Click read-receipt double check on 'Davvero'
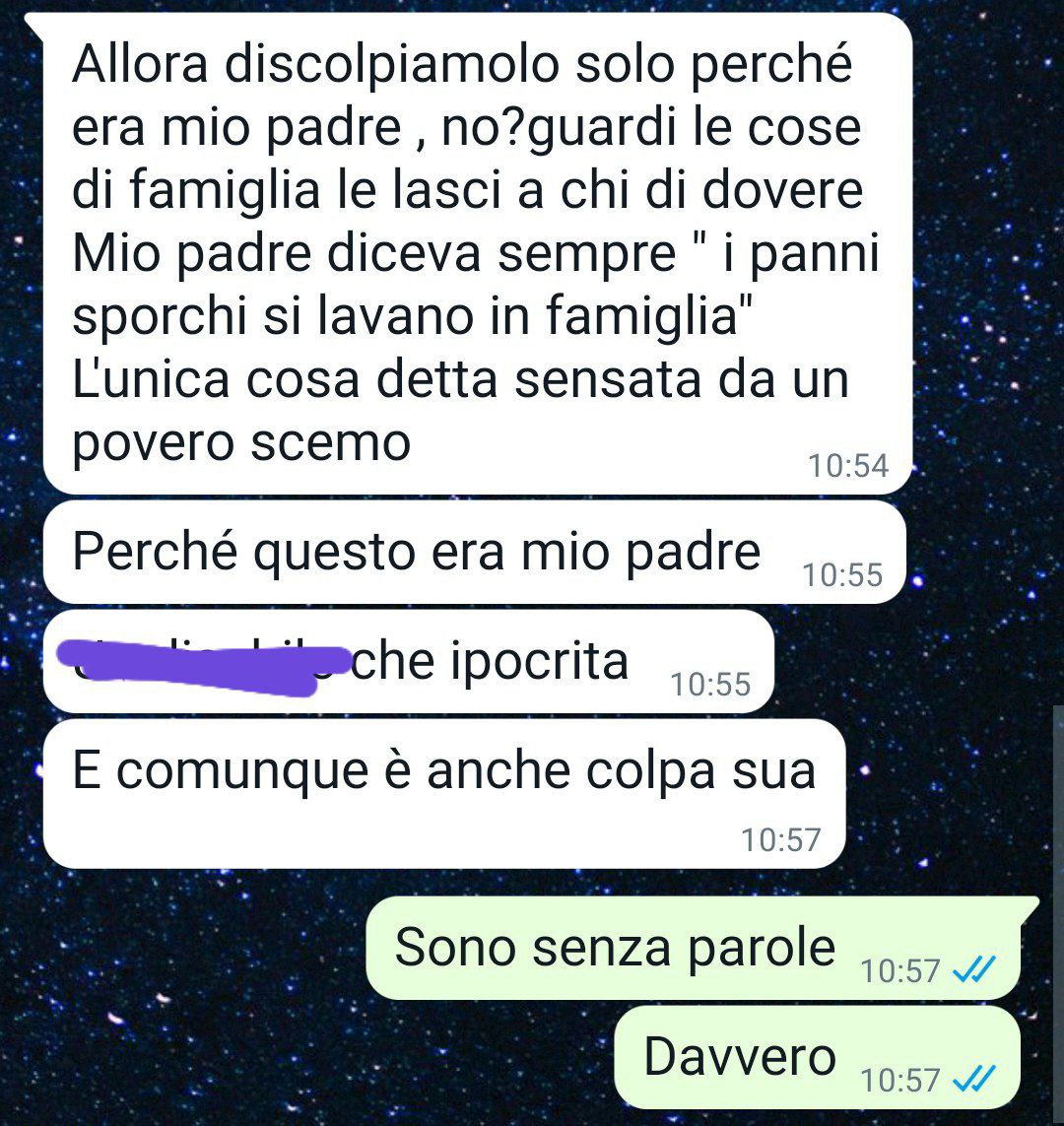1064x1126 pixels. click(x=973, y=1080)
